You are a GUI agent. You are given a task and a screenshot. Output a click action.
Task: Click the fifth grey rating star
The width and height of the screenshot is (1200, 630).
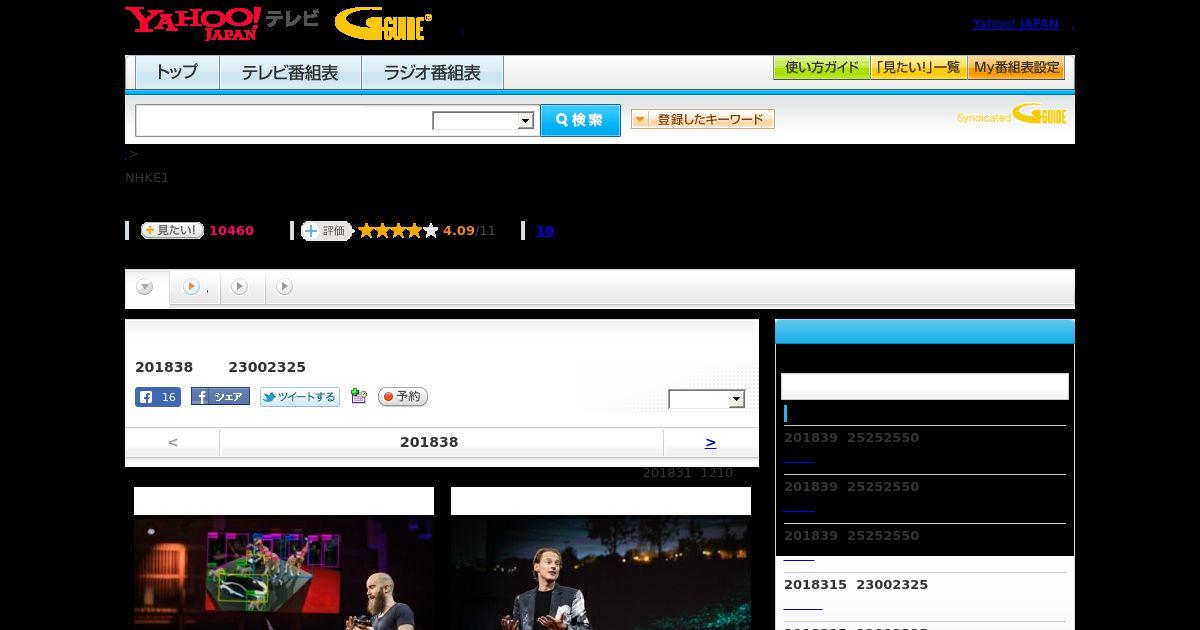(431, 231)
